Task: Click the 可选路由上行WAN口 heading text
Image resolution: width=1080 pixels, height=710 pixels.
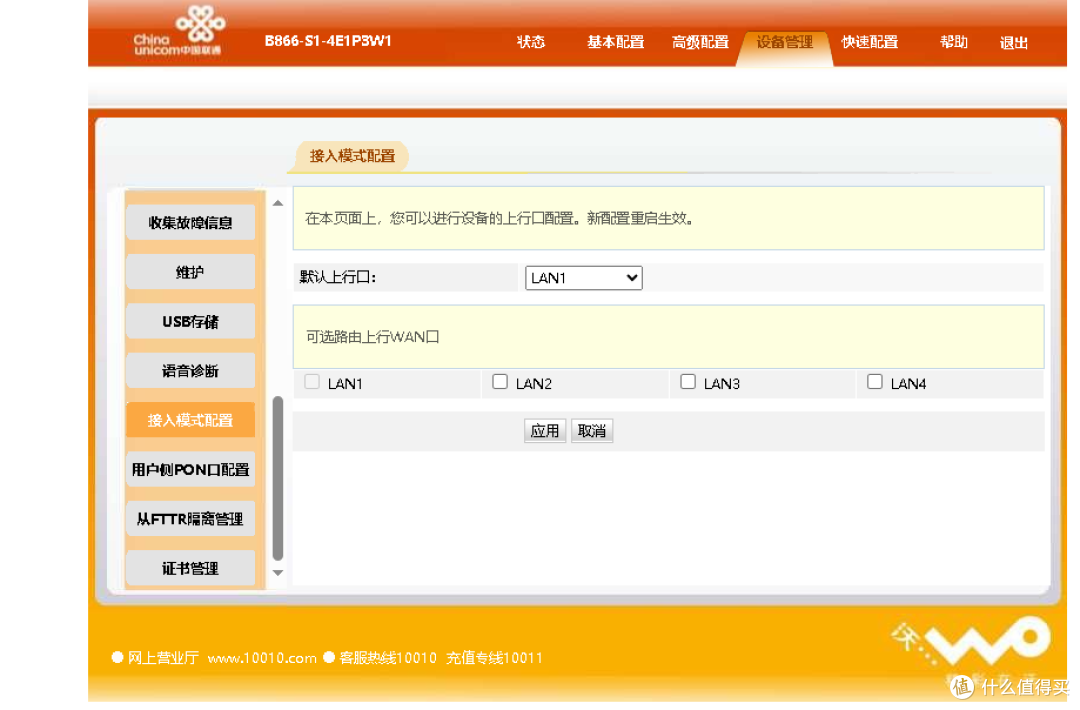Action: [x=373, y=337]
